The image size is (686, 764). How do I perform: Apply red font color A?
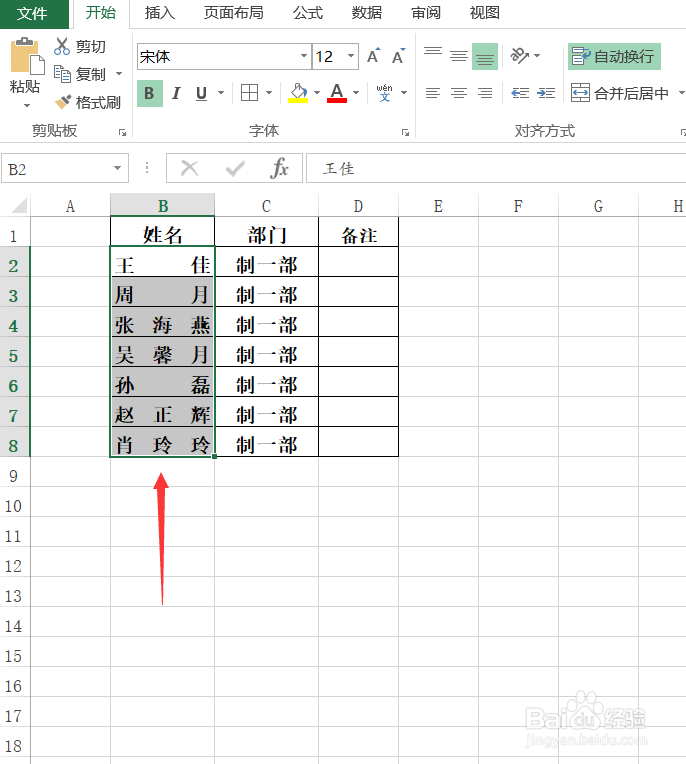click(x=337, y=93)
